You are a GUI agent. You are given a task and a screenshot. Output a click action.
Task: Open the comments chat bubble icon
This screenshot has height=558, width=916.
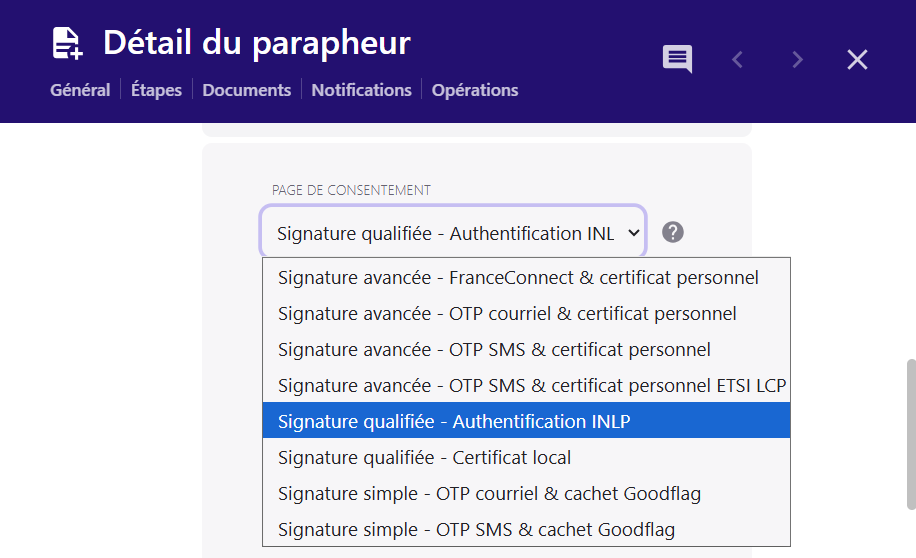(677, 59)
